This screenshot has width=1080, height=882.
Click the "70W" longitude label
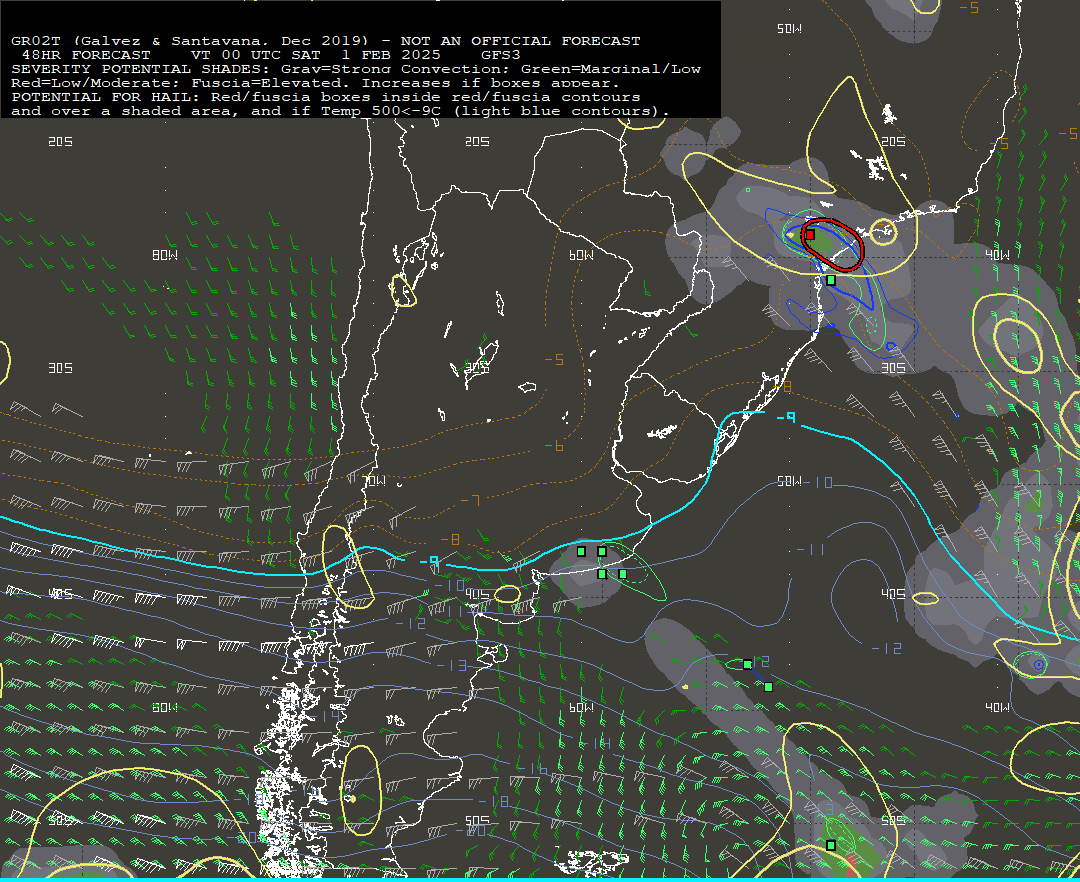pos(374,481)
